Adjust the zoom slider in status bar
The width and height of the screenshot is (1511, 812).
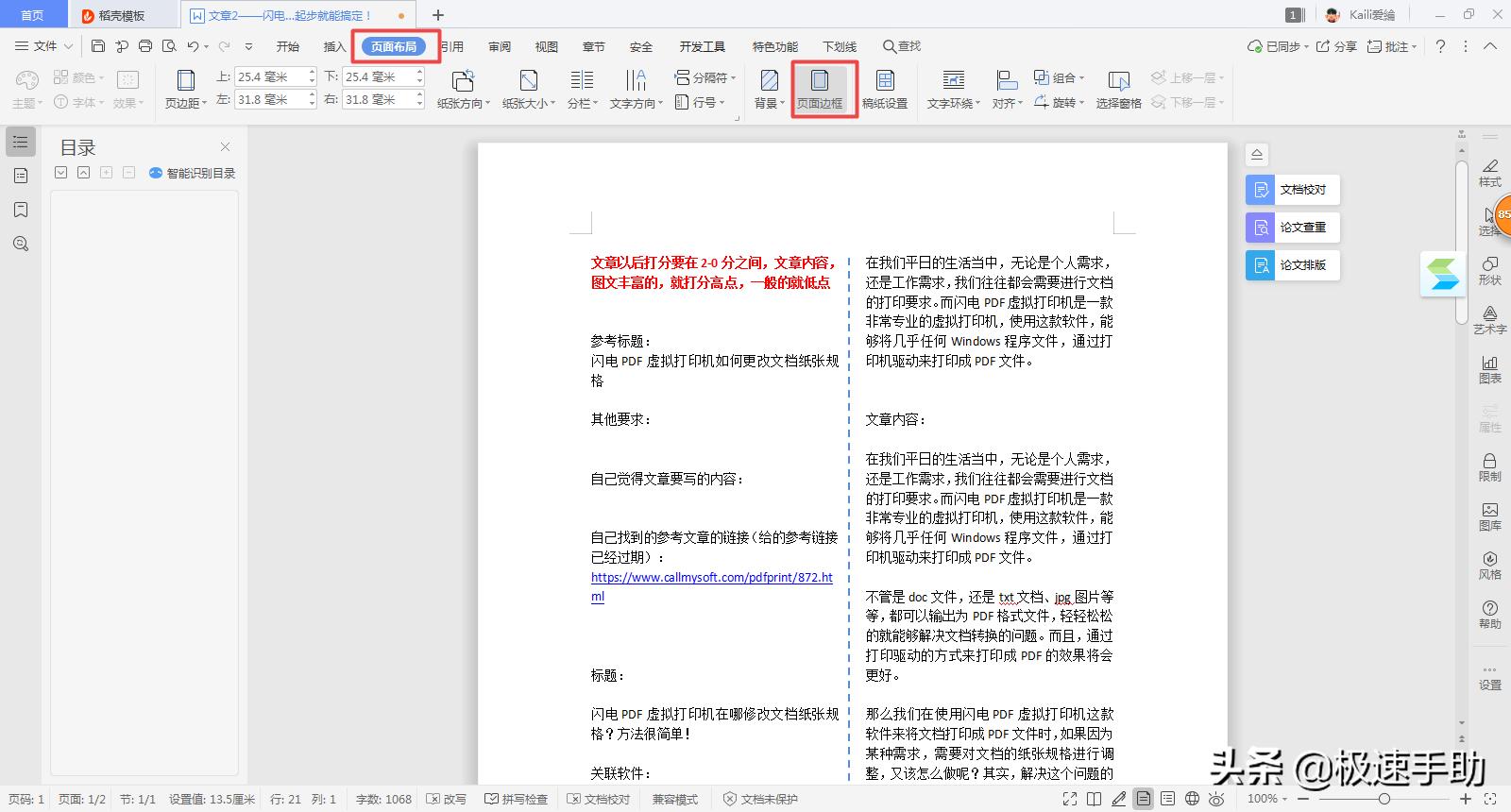pyautogui.click(x=1384, y=799)
